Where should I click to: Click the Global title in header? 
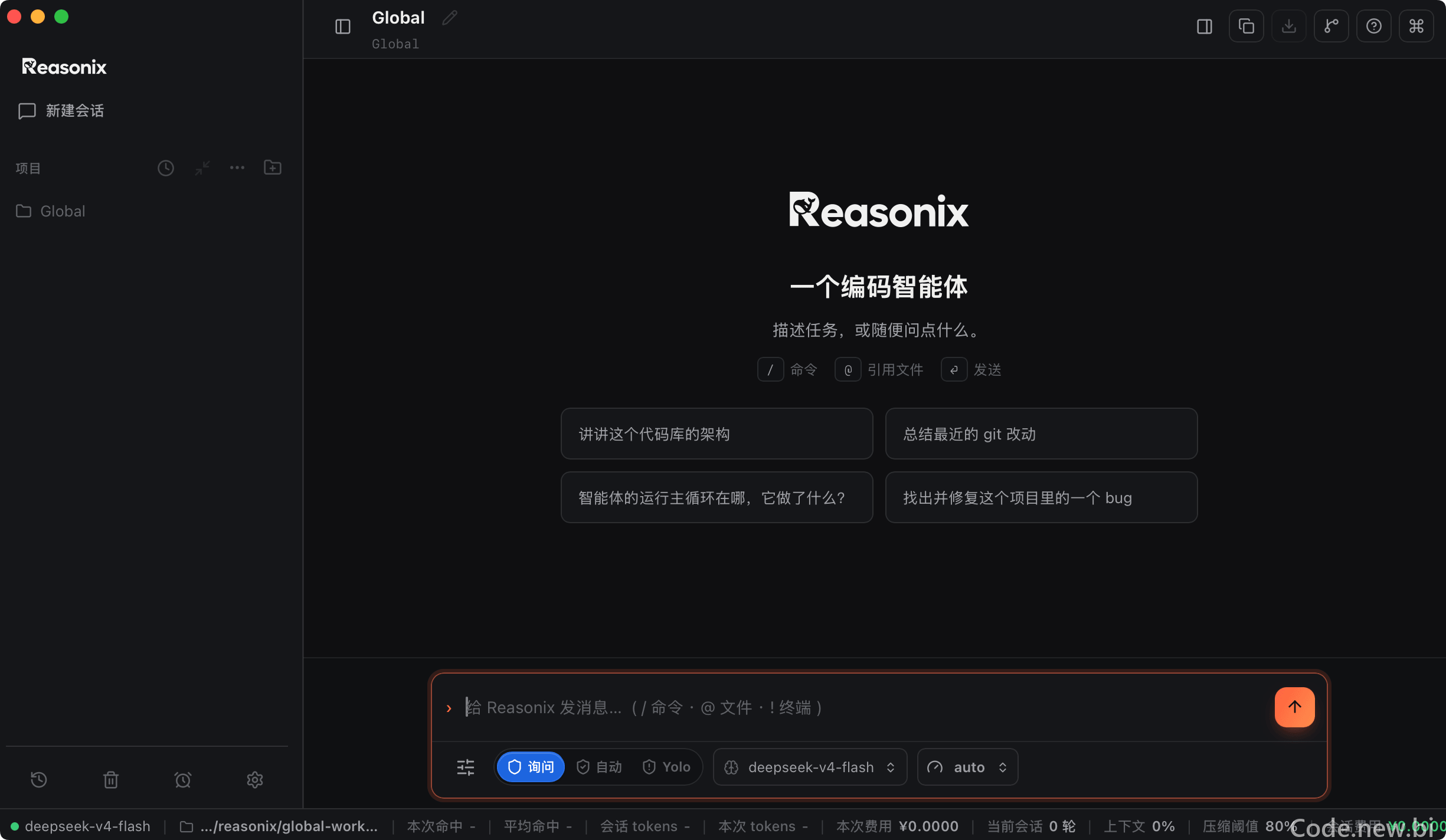point(398,18)
